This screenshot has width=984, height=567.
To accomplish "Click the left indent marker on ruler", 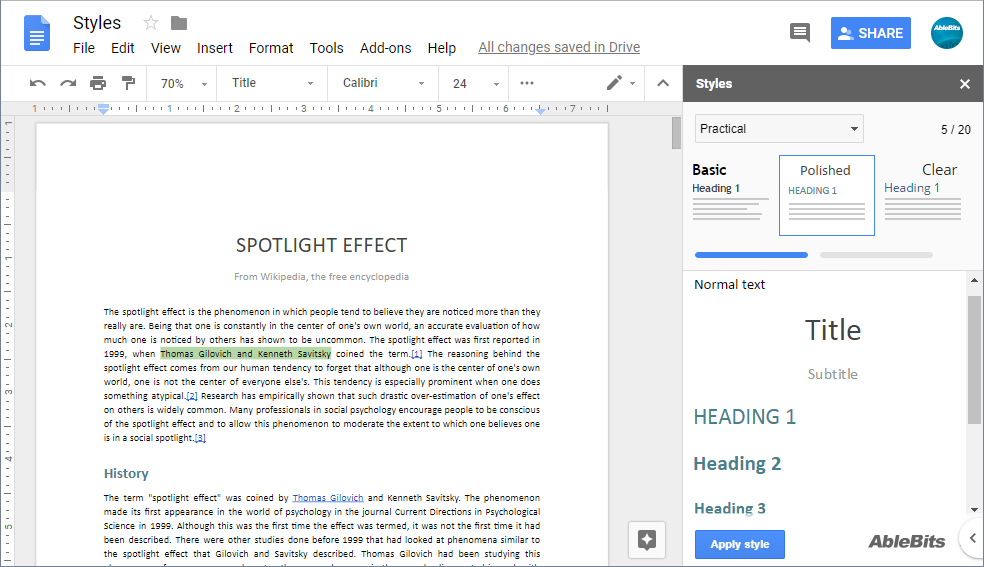I will point(104,109).
